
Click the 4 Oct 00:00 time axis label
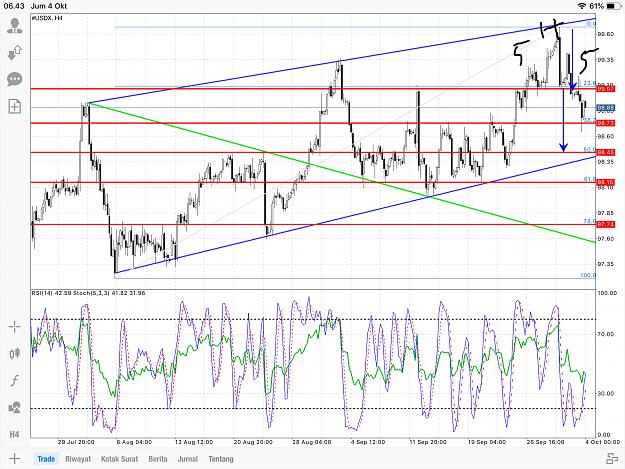(602, 442)
